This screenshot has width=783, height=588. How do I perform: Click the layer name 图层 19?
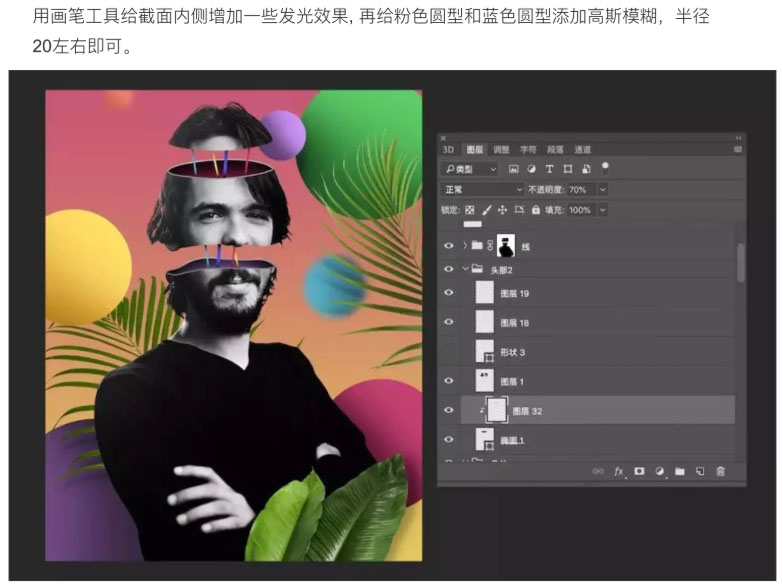tap(515, 294)
